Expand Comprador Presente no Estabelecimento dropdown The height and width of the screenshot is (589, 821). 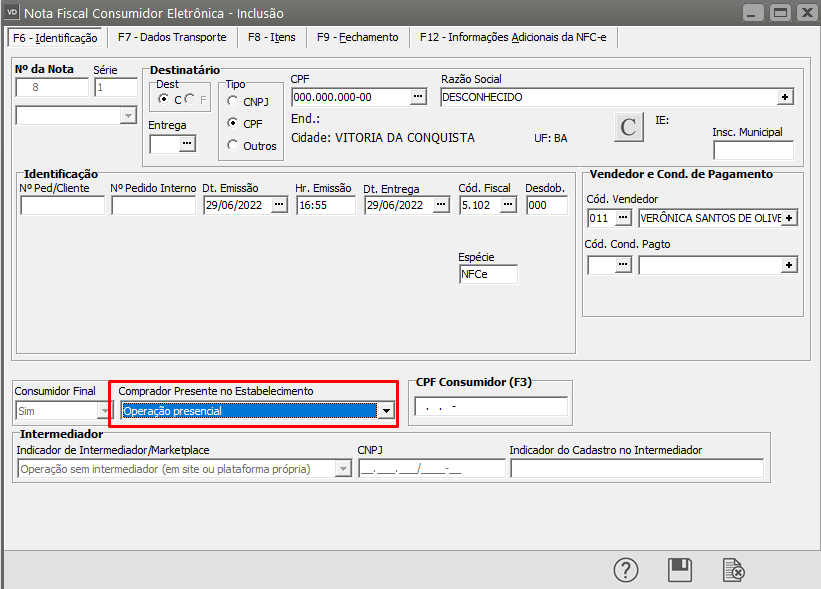pyautogui.click(x=386, y=410)
